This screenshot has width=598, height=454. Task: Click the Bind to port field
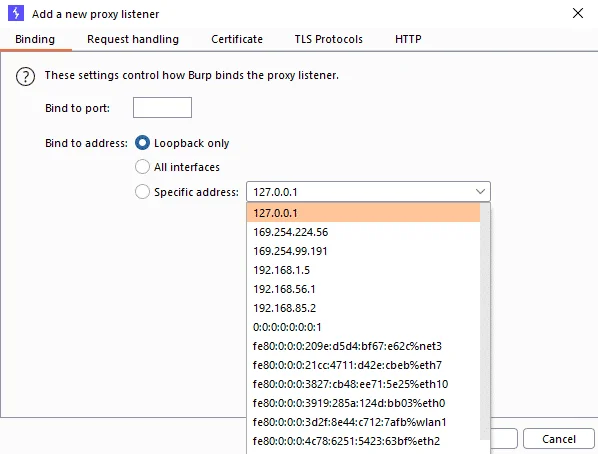162,108
